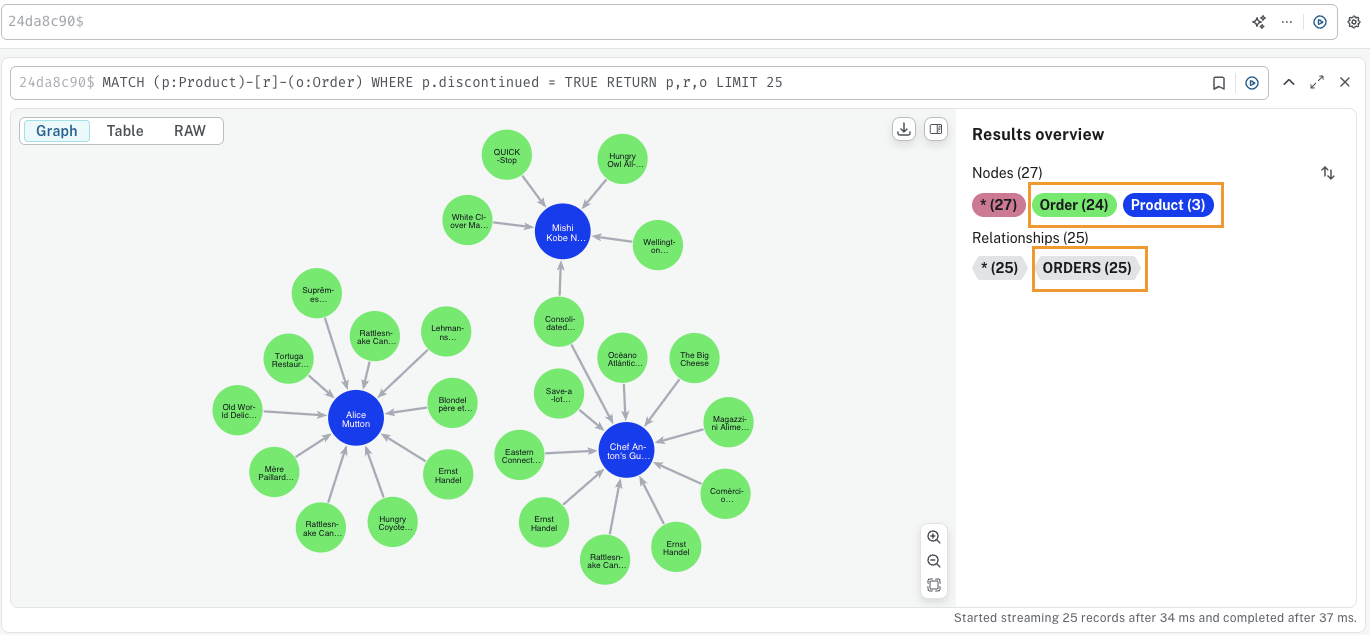Switch to the RAW view tab

tap(190, 131)
